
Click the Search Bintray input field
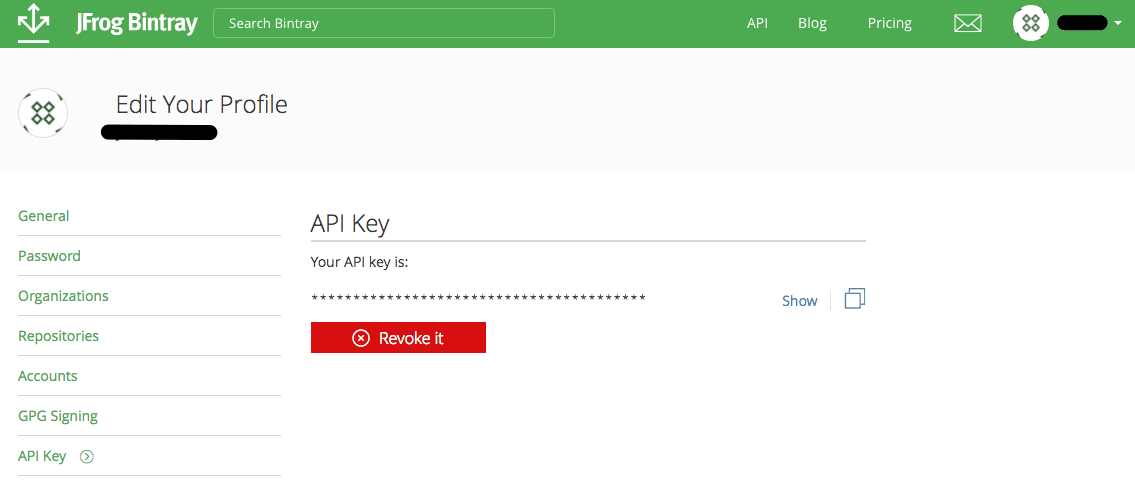384,23
